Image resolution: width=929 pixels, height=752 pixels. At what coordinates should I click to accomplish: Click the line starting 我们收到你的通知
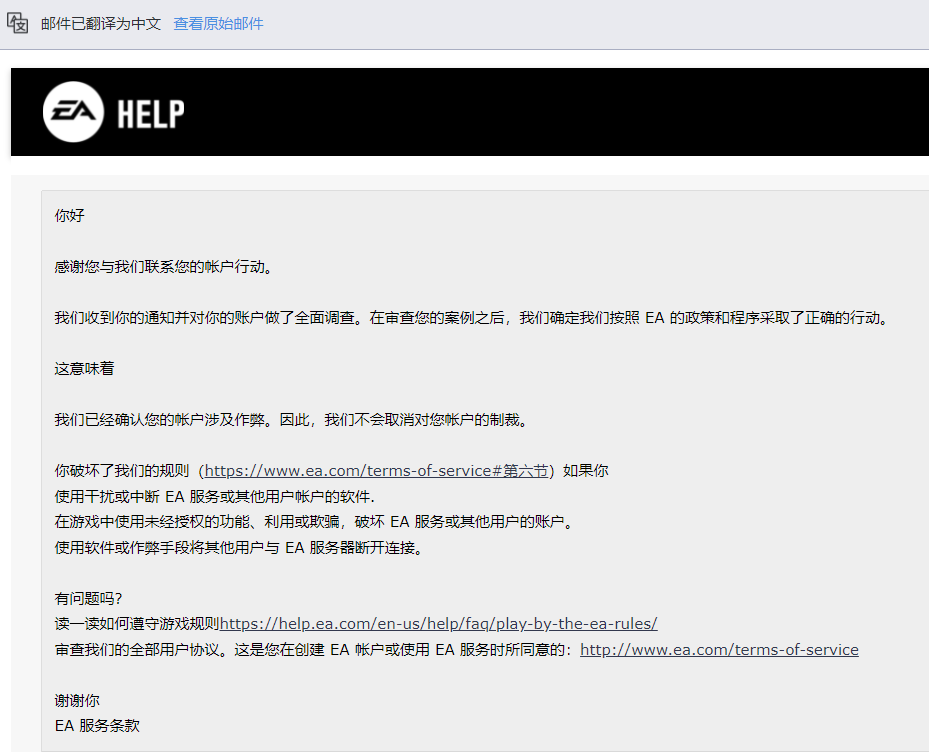[473, 318]
